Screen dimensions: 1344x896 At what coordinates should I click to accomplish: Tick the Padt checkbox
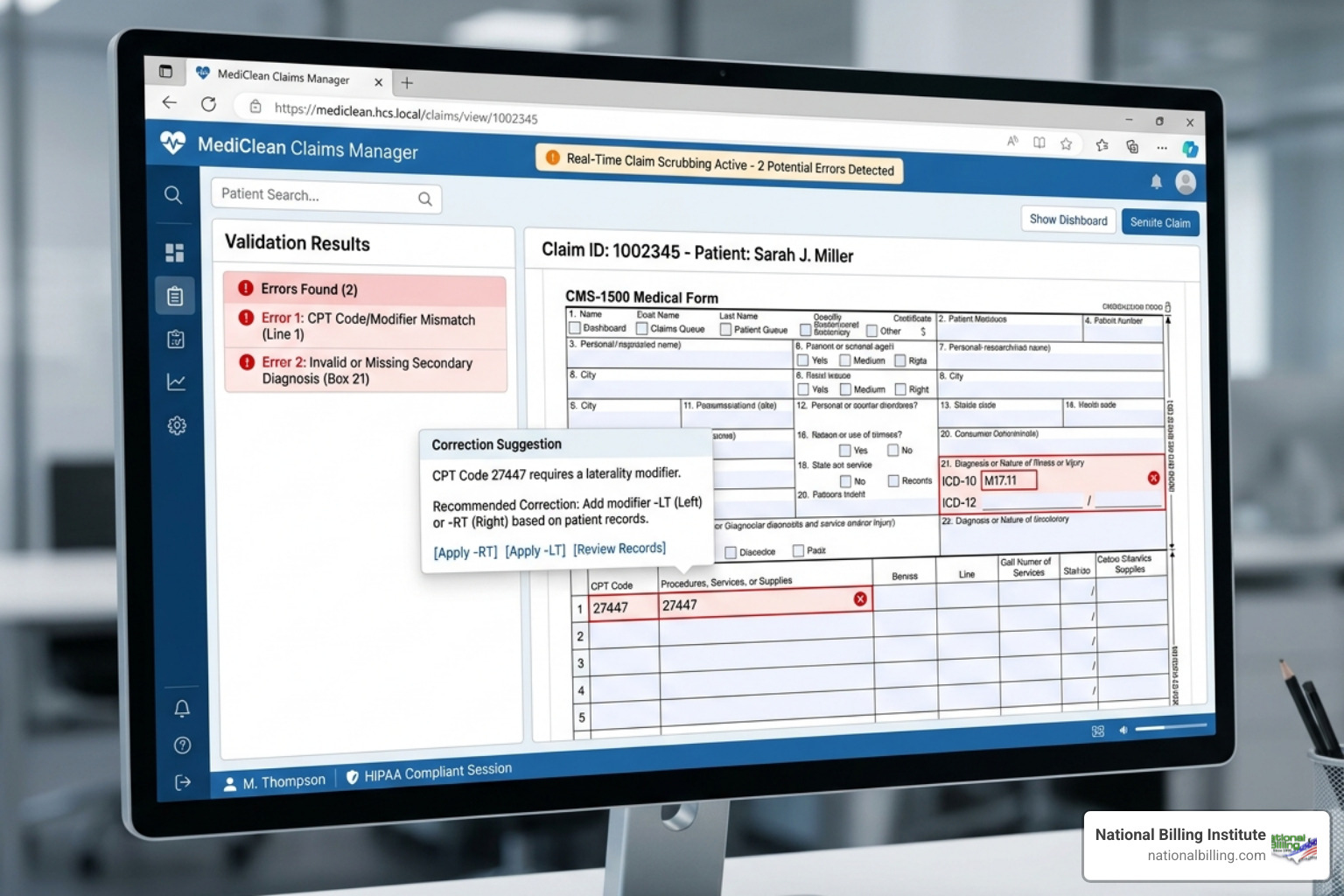coord(798,550)
